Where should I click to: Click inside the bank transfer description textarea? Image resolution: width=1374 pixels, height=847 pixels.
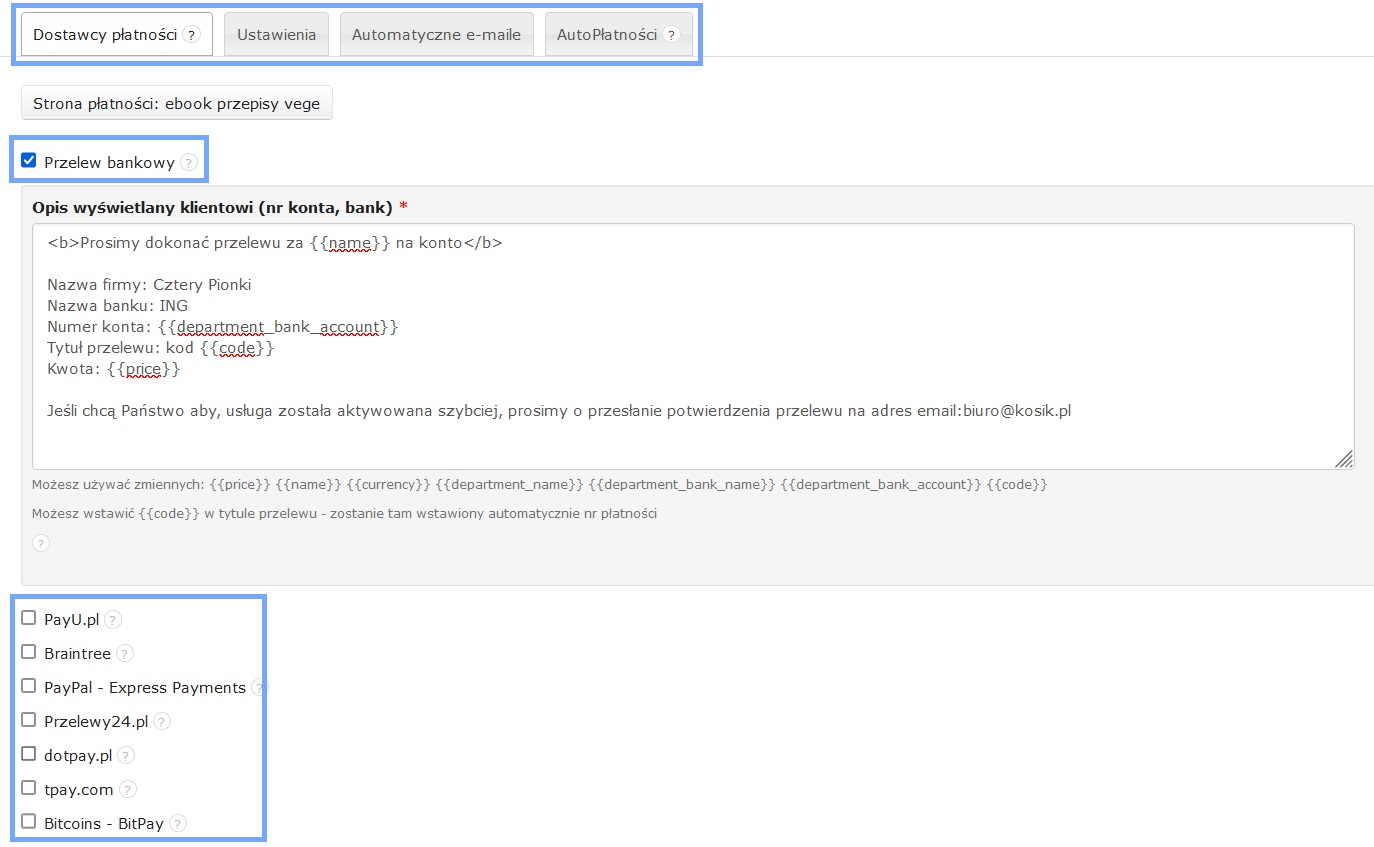[x=693, y=346]
